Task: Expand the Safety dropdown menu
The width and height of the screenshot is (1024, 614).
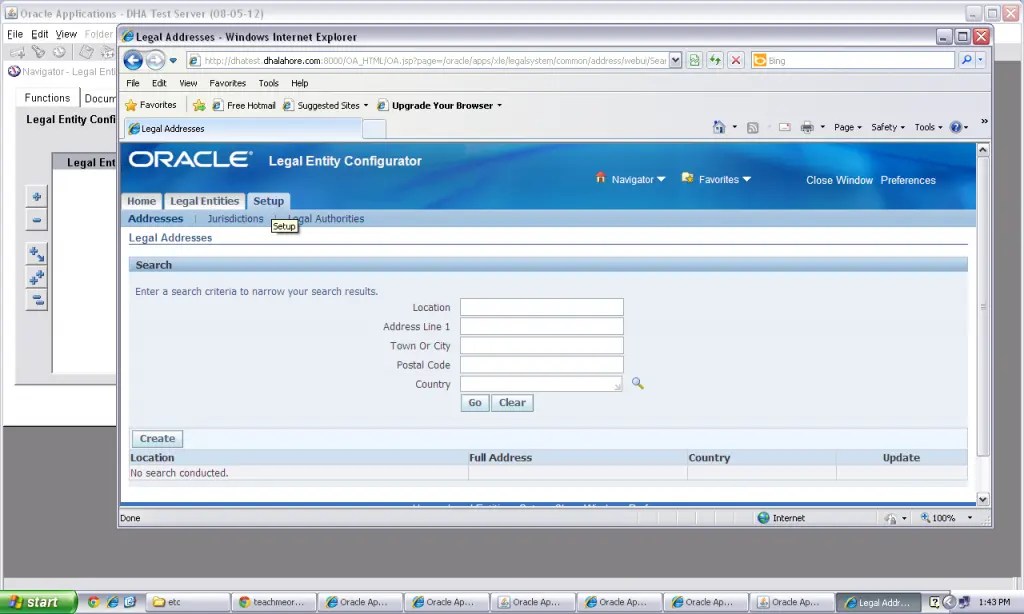Action: (886, 127)
